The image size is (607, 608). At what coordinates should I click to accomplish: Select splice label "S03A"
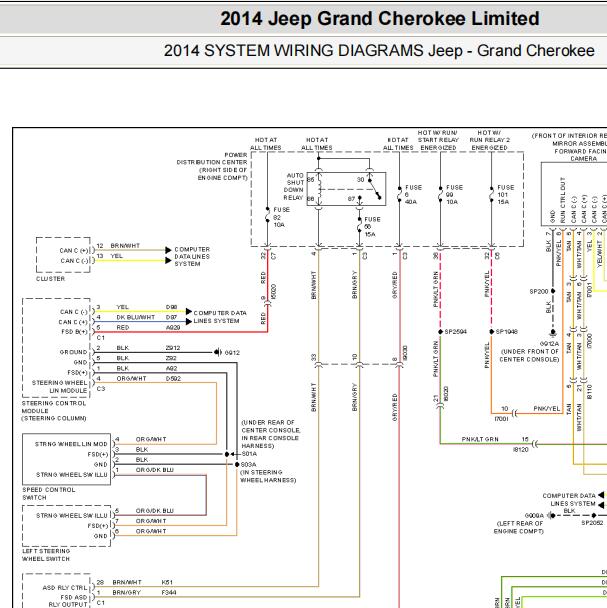pos(248,465)
